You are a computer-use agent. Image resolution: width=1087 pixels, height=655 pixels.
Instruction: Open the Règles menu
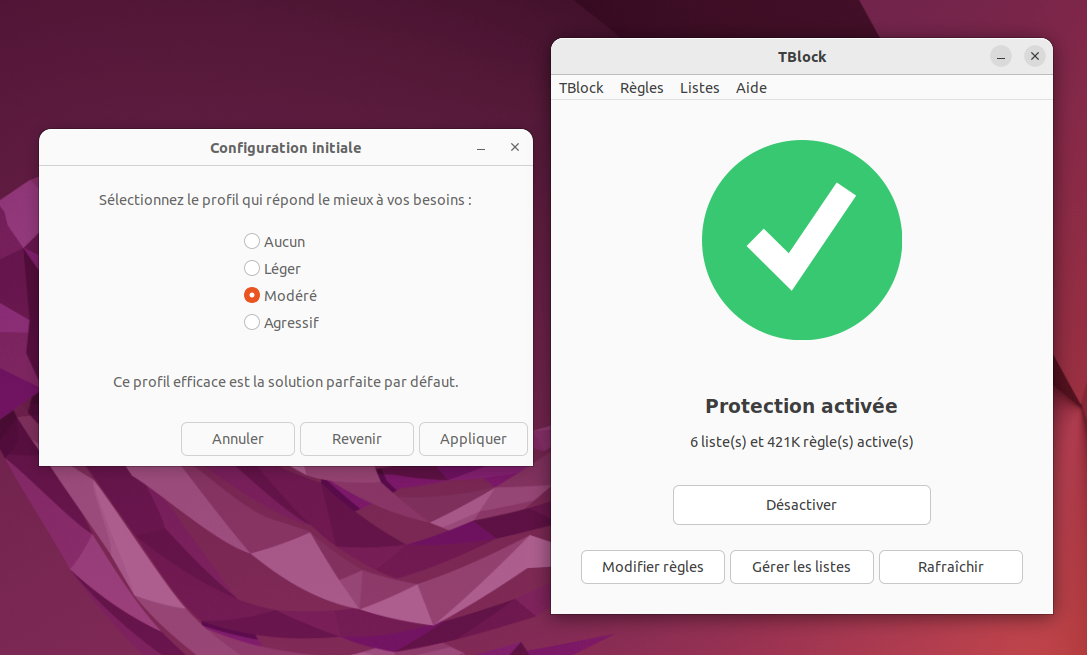point(641,88)
